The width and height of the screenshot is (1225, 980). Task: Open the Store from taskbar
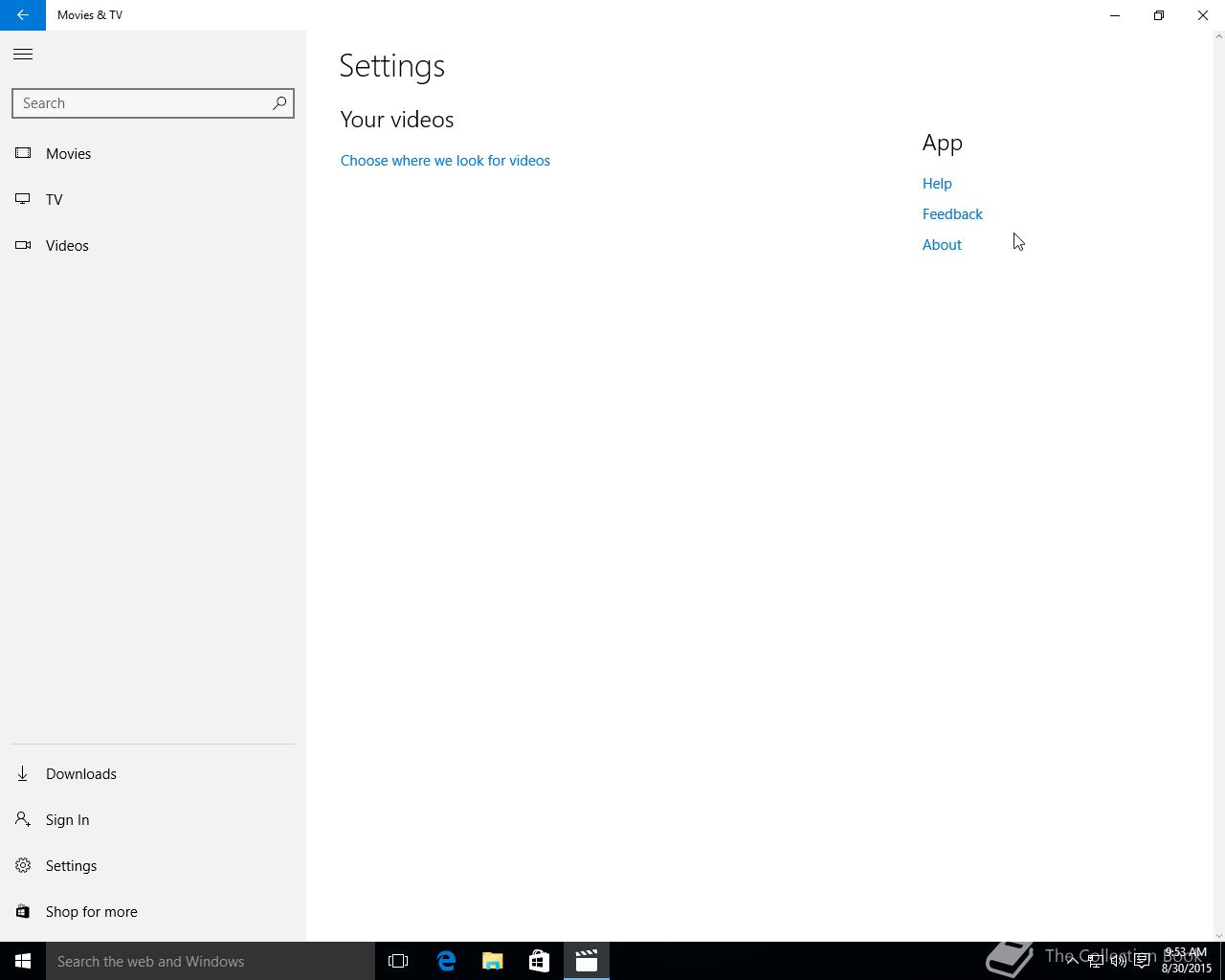click(x=539, y=961)
